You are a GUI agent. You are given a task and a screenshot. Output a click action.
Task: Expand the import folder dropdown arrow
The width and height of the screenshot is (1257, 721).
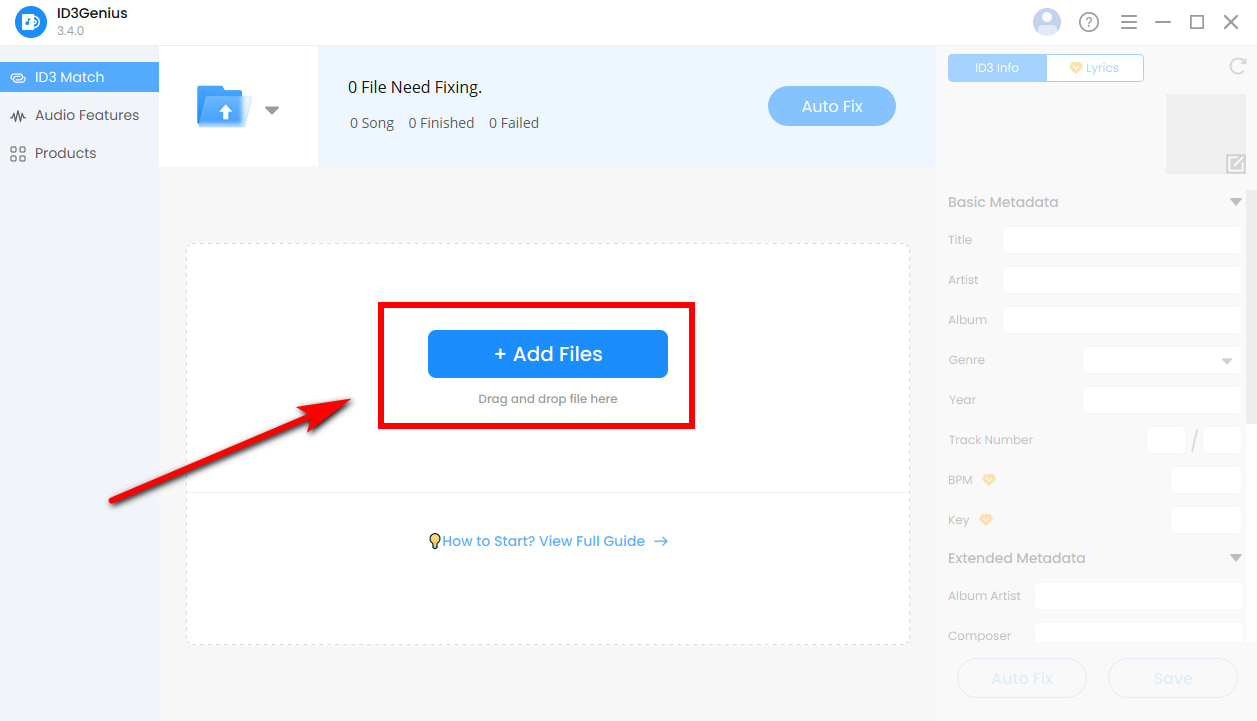click(x=272, y=110)
